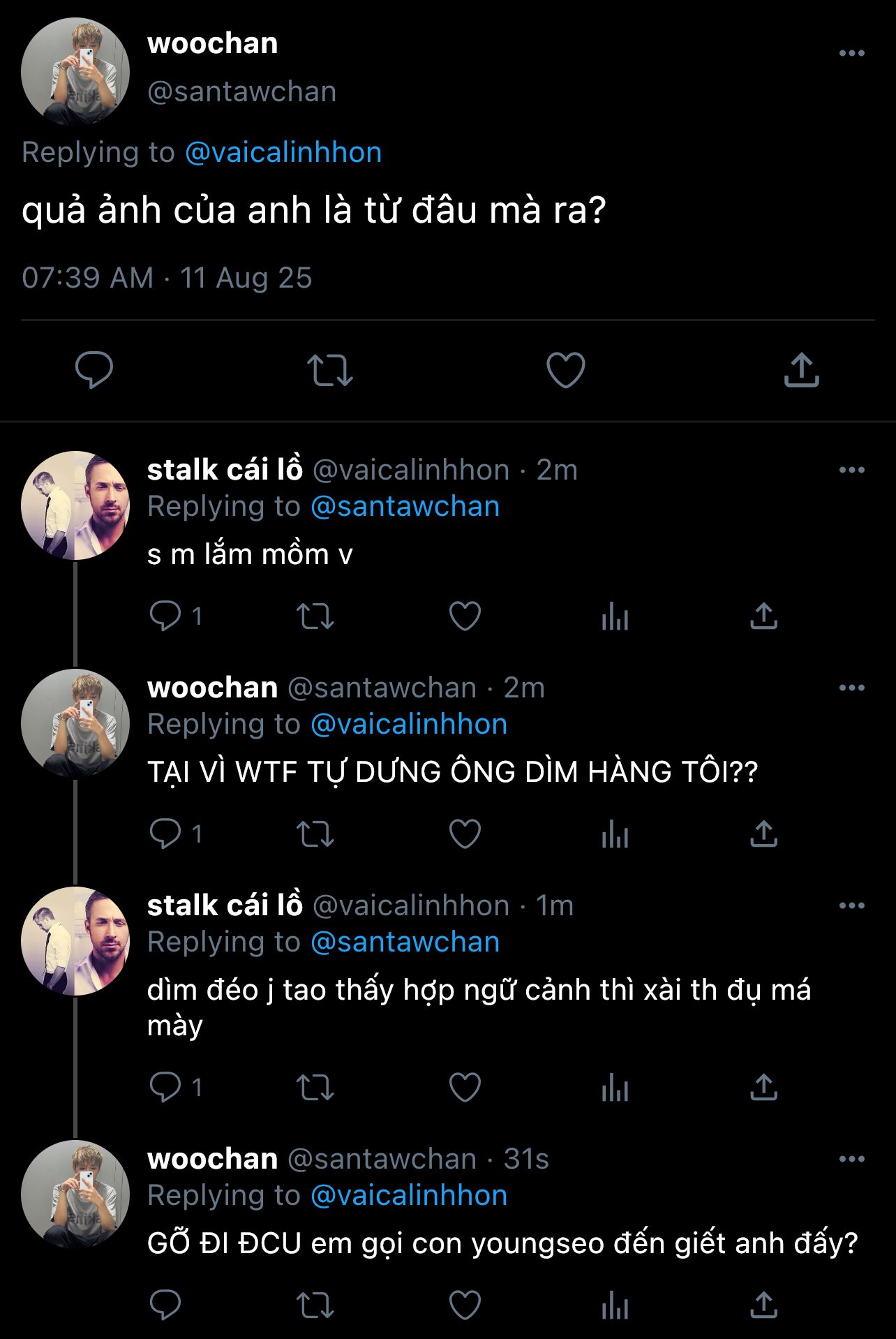Open more options for the main tweet

[851, 54]
